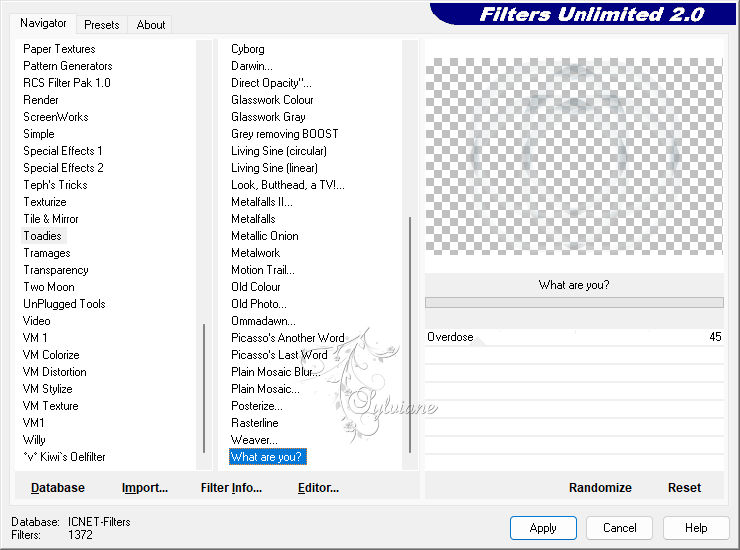Select the Rasterline filter

coord(254,423)
